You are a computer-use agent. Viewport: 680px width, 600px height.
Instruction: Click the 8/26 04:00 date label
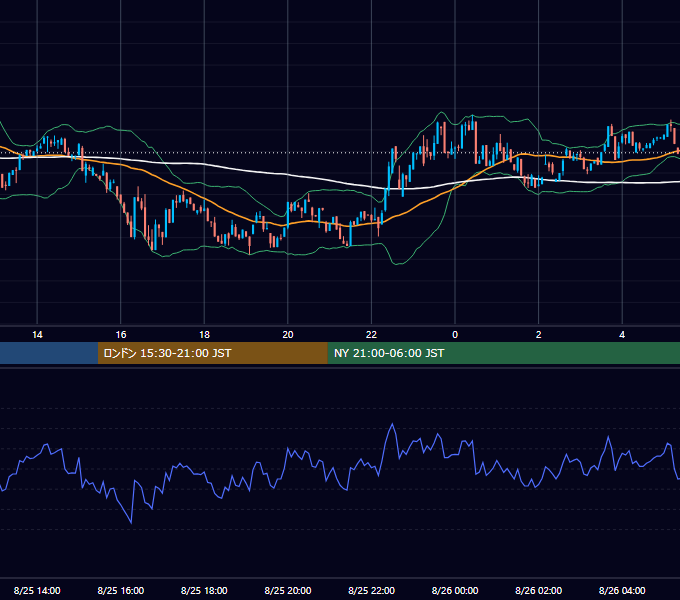[622, 590]
